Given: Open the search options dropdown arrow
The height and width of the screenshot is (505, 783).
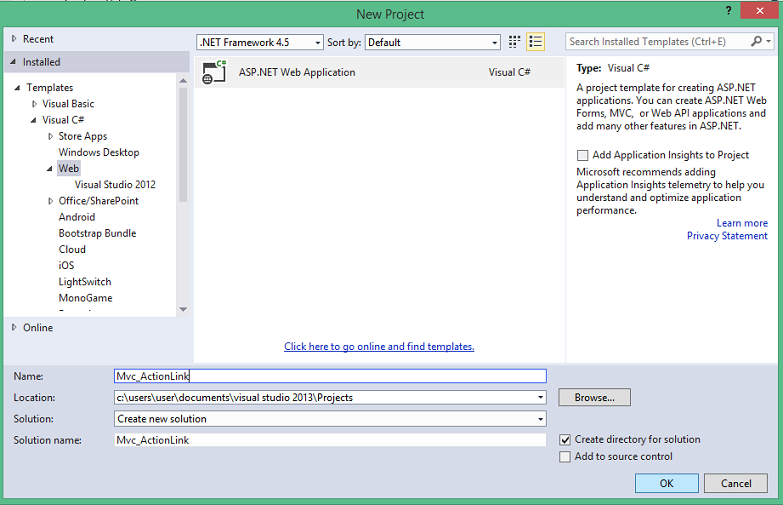Looking at the screenshot, I should coord(769,42).
